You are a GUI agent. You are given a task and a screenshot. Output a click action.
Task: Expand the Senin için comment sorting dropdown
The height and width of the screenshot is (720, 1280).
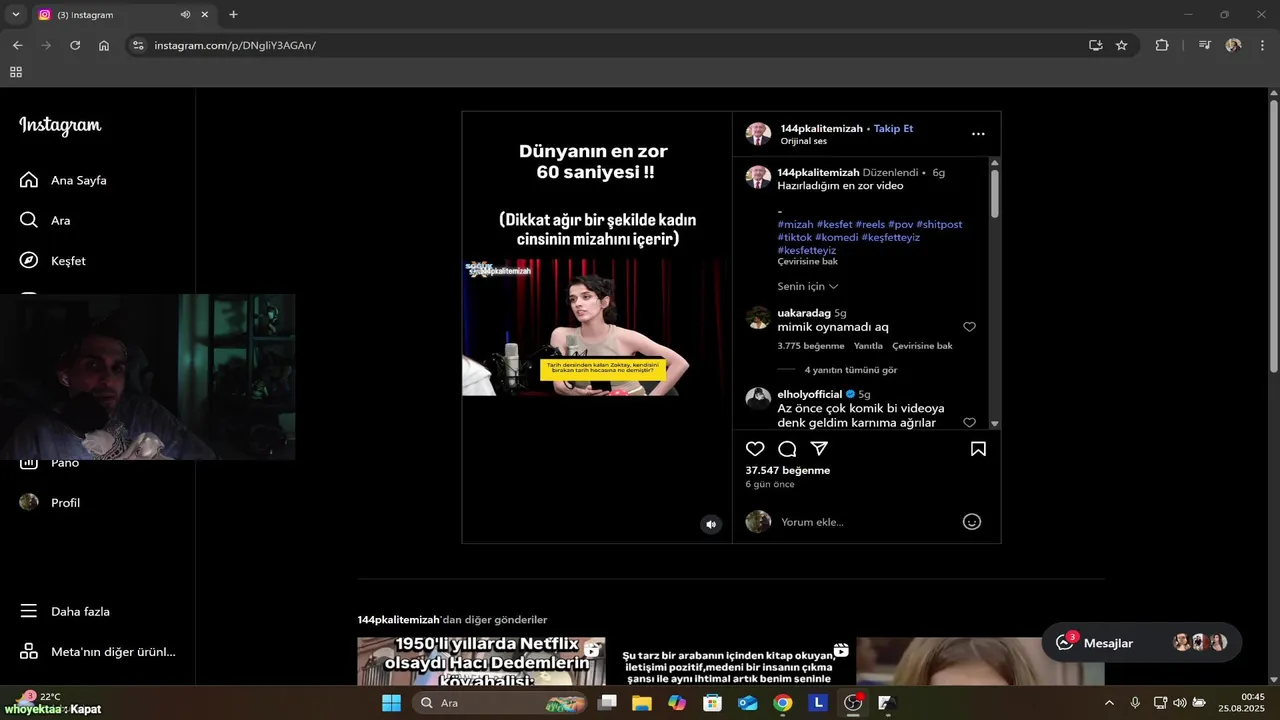click(x=807, y=286)
